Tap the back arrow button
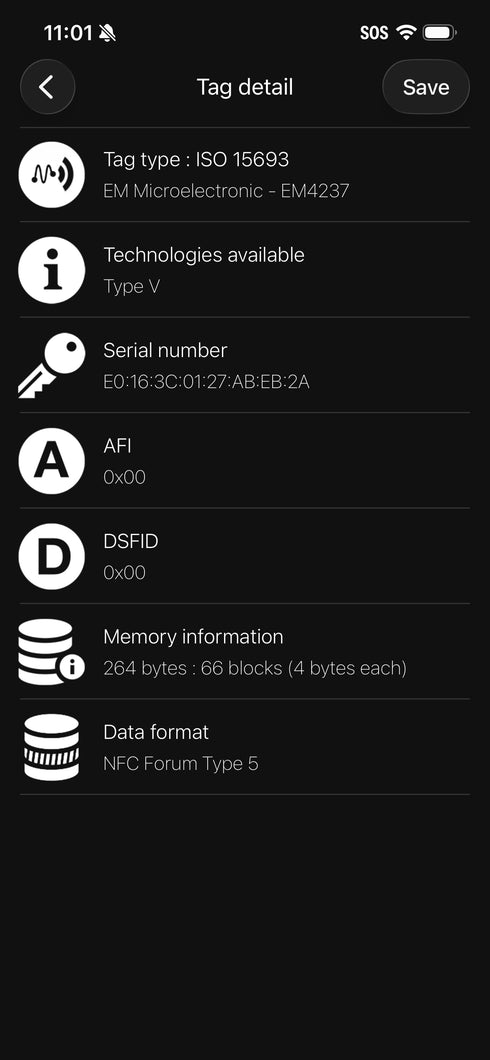Screen dimensions: 490x1060 (47, 87)
